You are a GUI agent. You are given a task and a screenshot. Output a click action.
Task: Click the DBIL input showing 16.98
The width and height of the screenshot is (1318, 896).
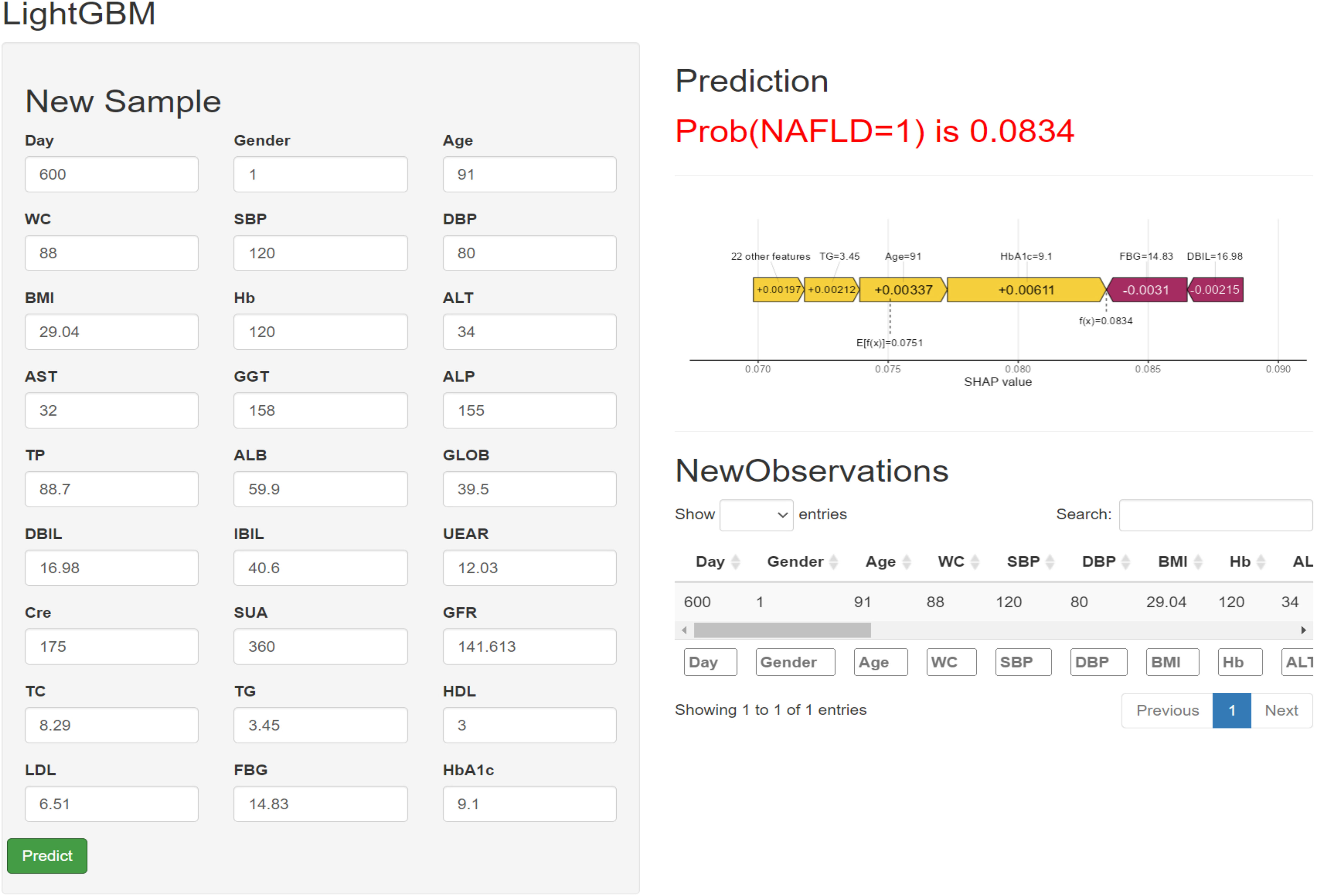click(112, 568)
